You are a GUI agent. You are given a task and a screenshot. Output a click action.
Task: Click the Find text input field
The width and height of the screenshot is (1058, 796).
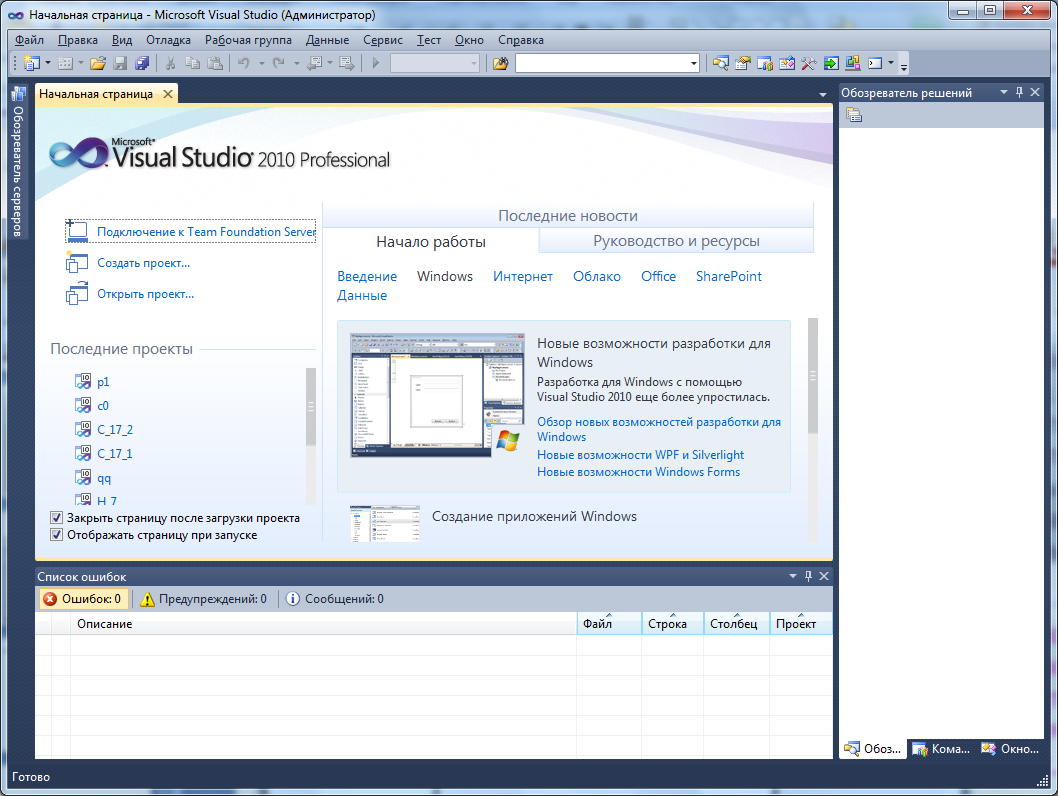point(602,63)
